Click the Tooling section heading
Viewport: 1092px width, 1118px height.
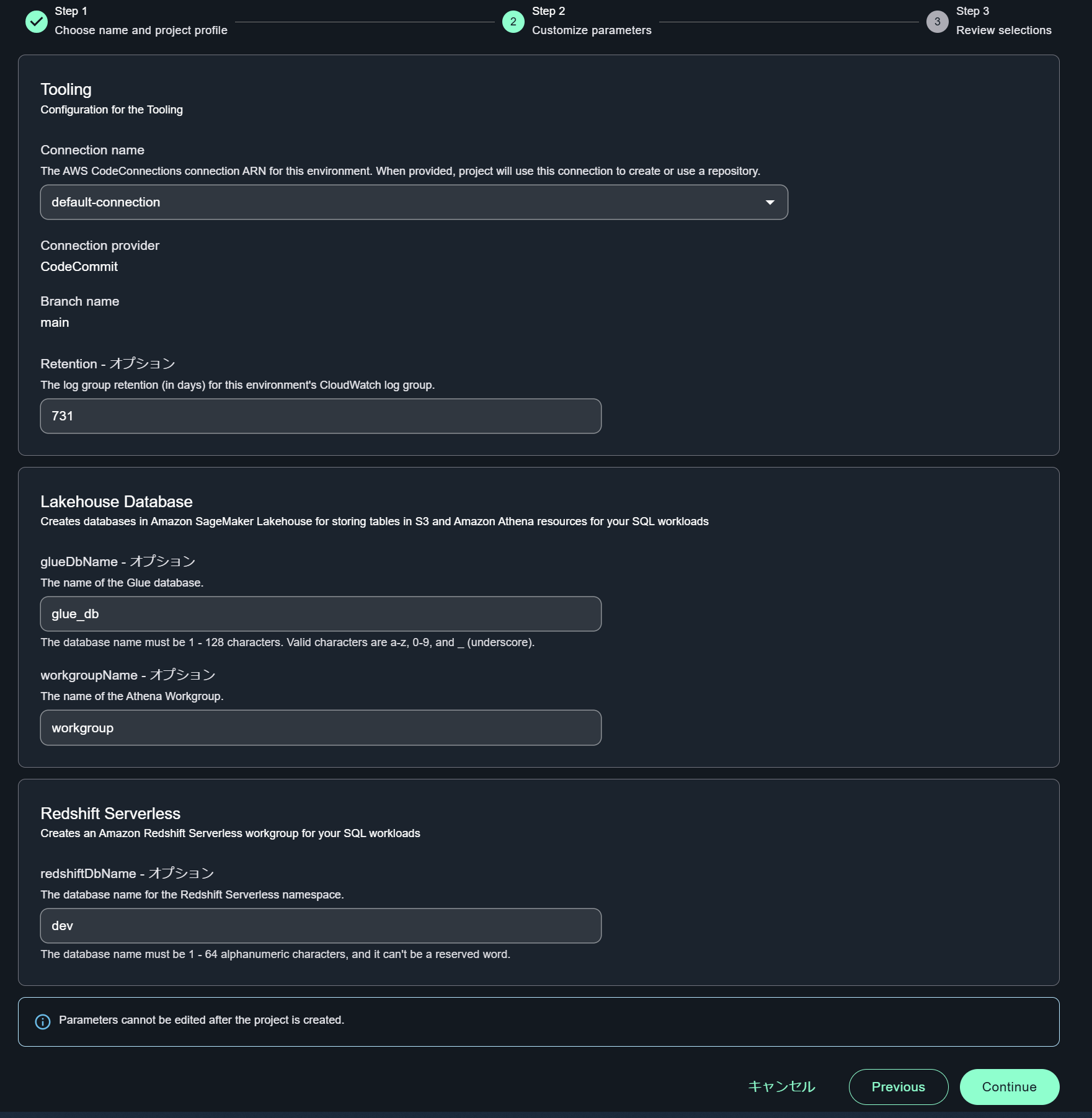point(66,89)
